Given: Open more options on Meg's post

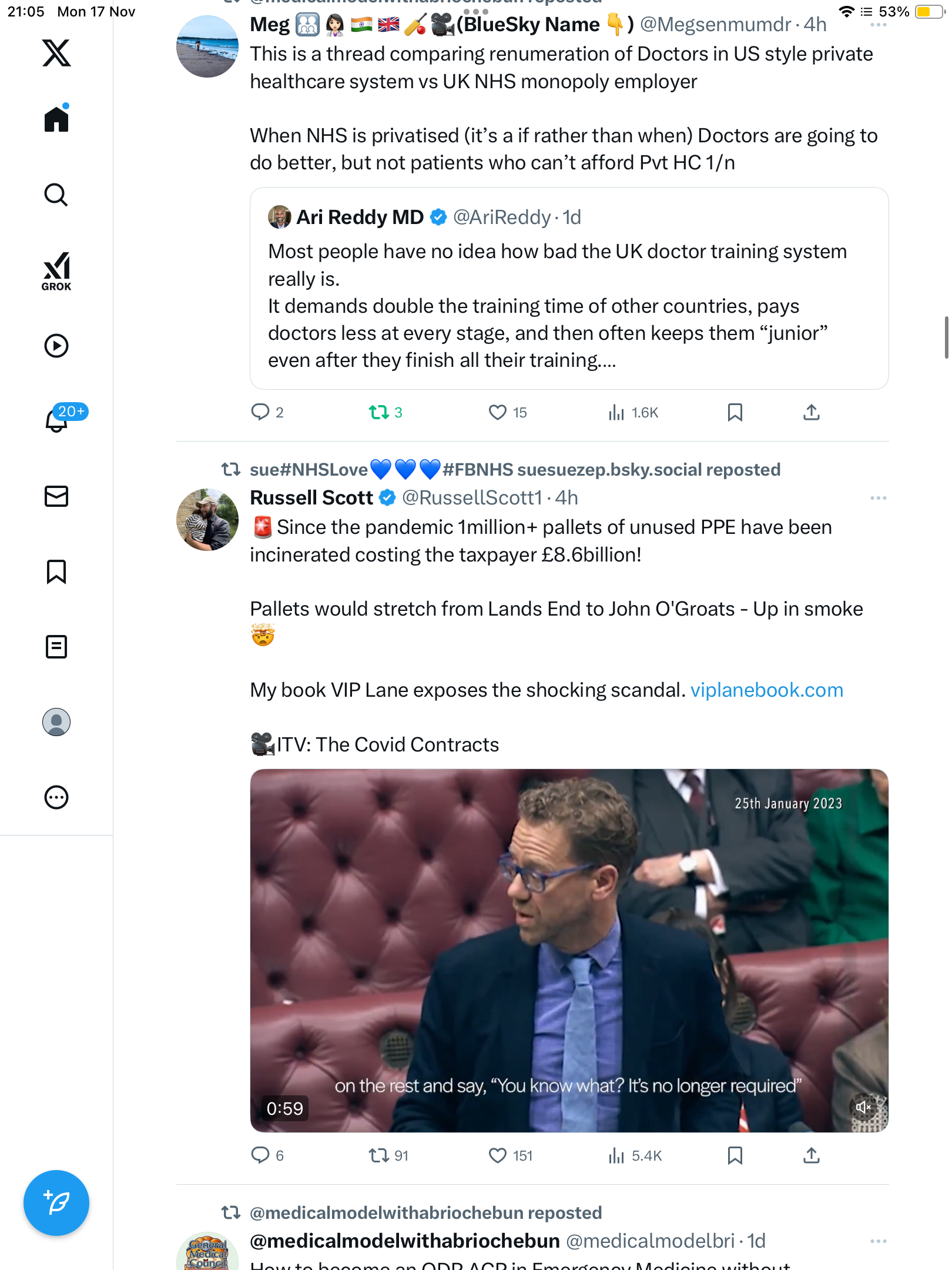Looking at the screenshot, I should 878,25.
